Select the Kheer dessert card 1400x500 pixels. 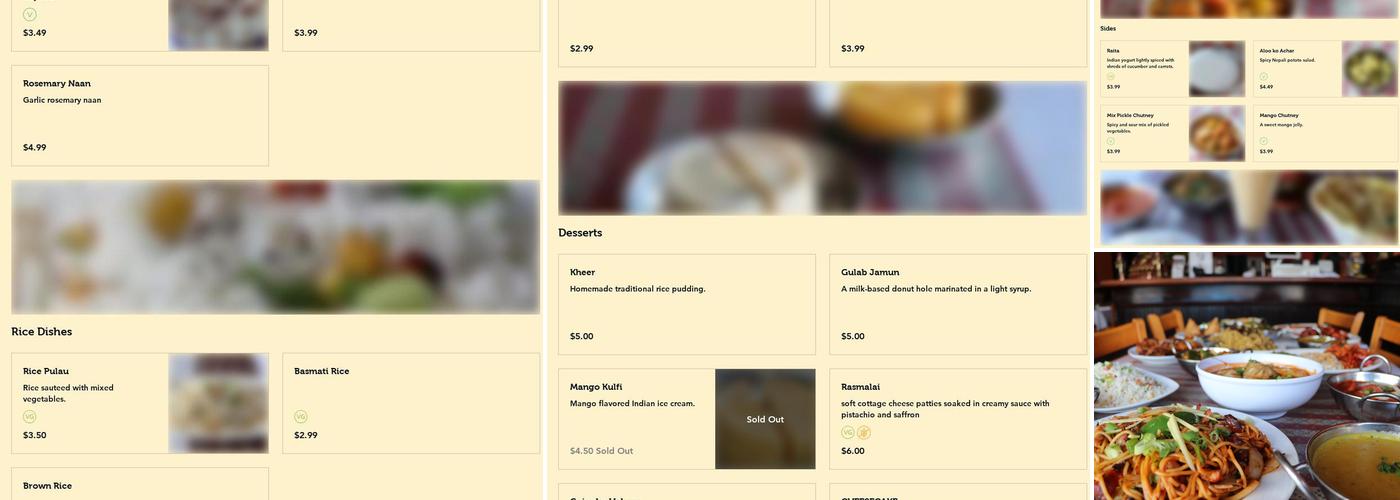(x=687, y=304)
